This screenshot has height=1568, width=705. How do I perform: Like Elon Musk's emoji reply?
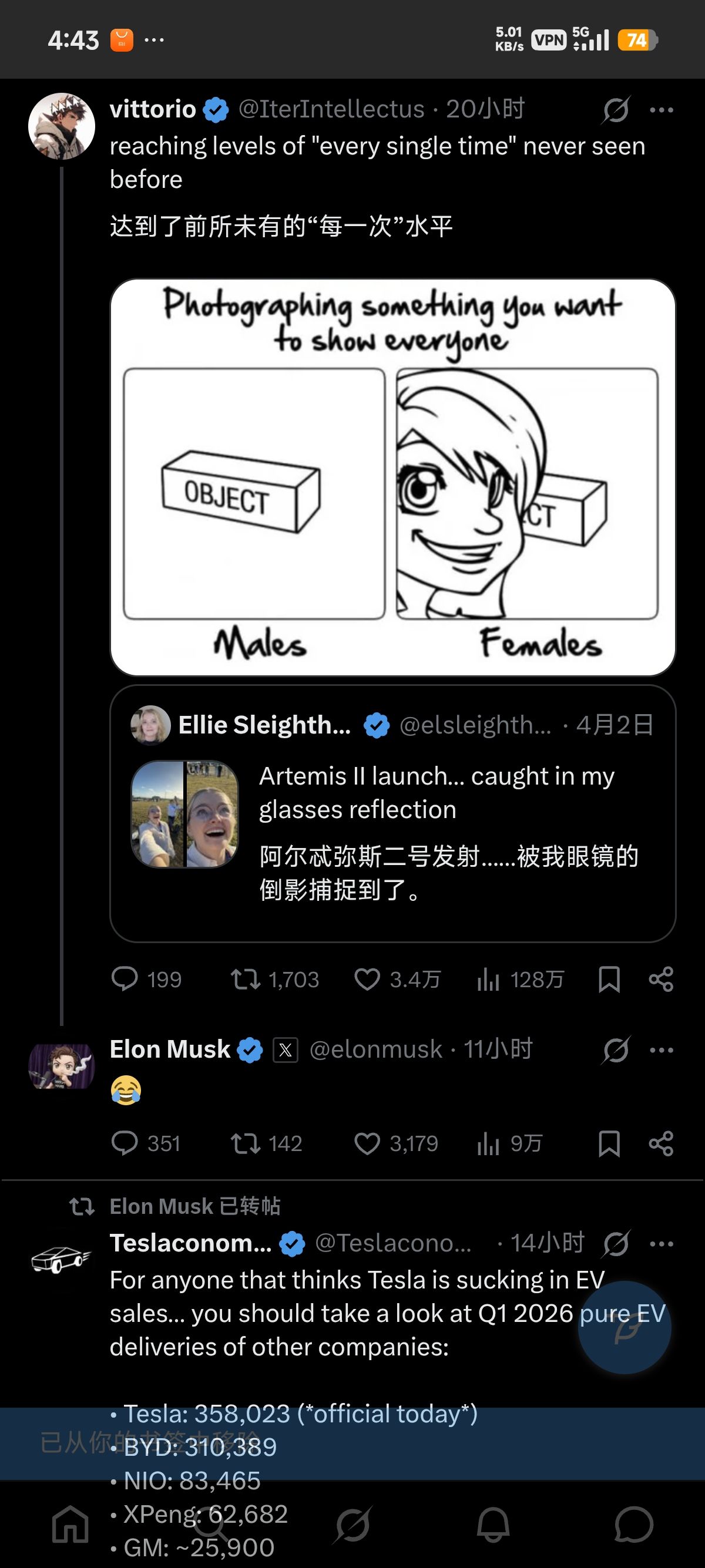point(367,1144)
